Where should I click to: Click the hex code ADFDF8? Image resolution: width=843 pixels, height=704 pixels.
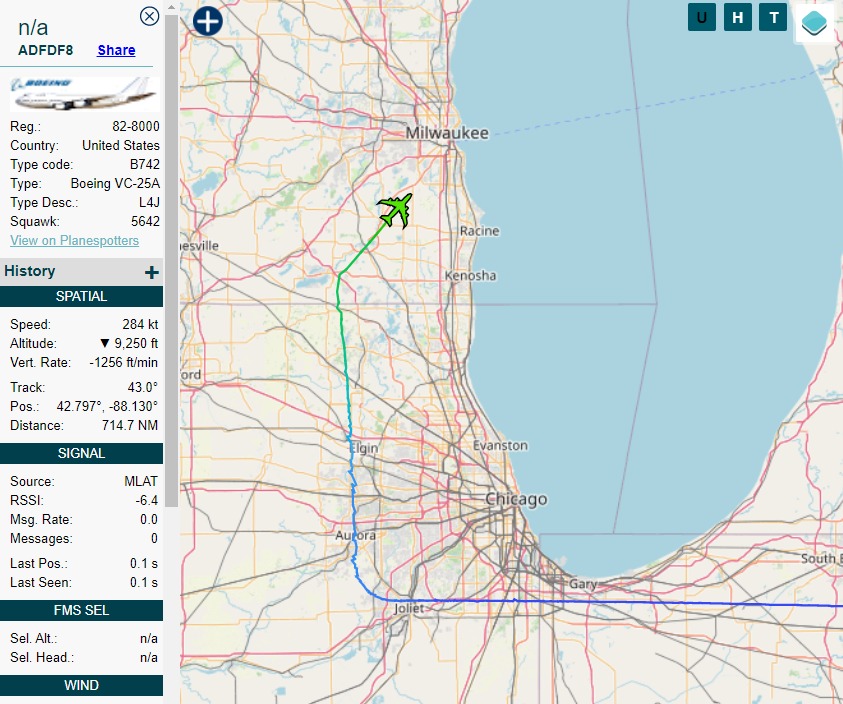point(46,50)
